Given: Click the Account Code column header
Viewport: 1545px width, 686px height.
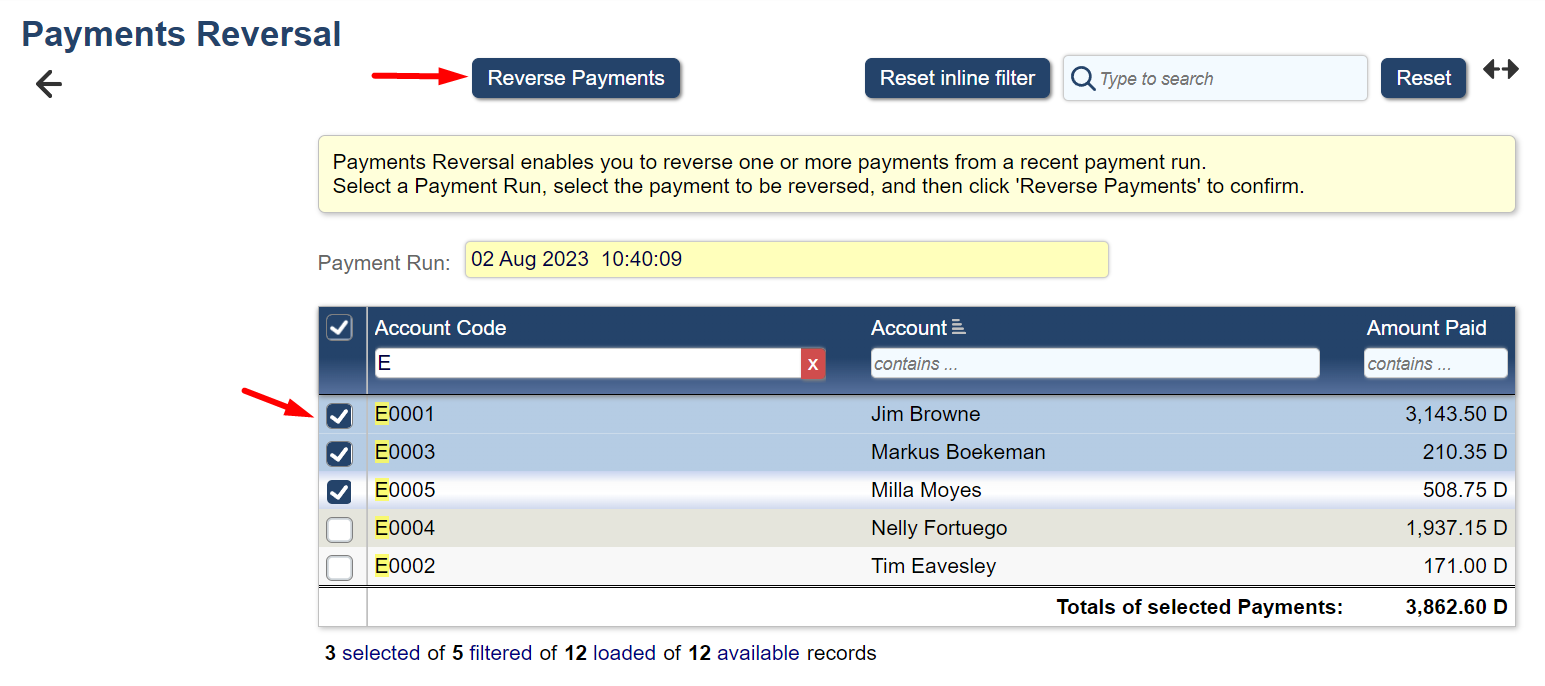Looking at the screenshot, I should (x=441, y=328).
